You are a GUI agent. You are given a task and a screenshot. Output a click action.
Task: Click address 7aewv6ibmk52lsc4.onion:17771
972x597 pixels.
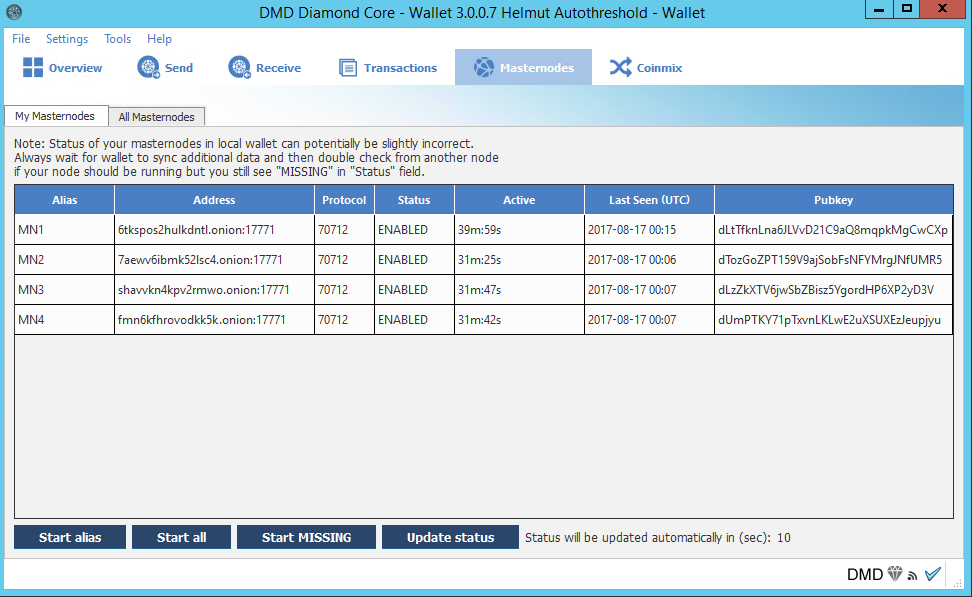coord(214,259)
